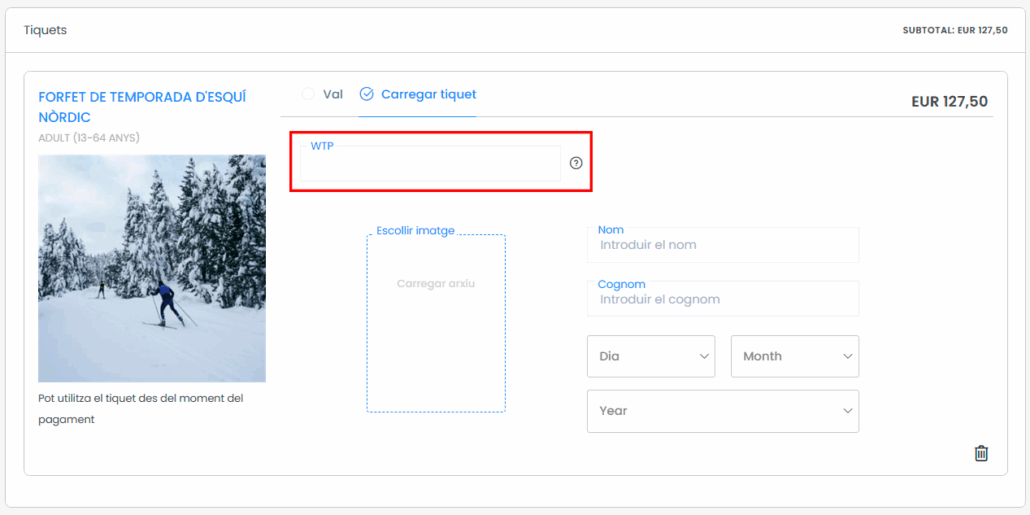
Task: Click the checkmark icon beside Carregar tiquet
Action: pyautogui.click(x=367, y=94)
